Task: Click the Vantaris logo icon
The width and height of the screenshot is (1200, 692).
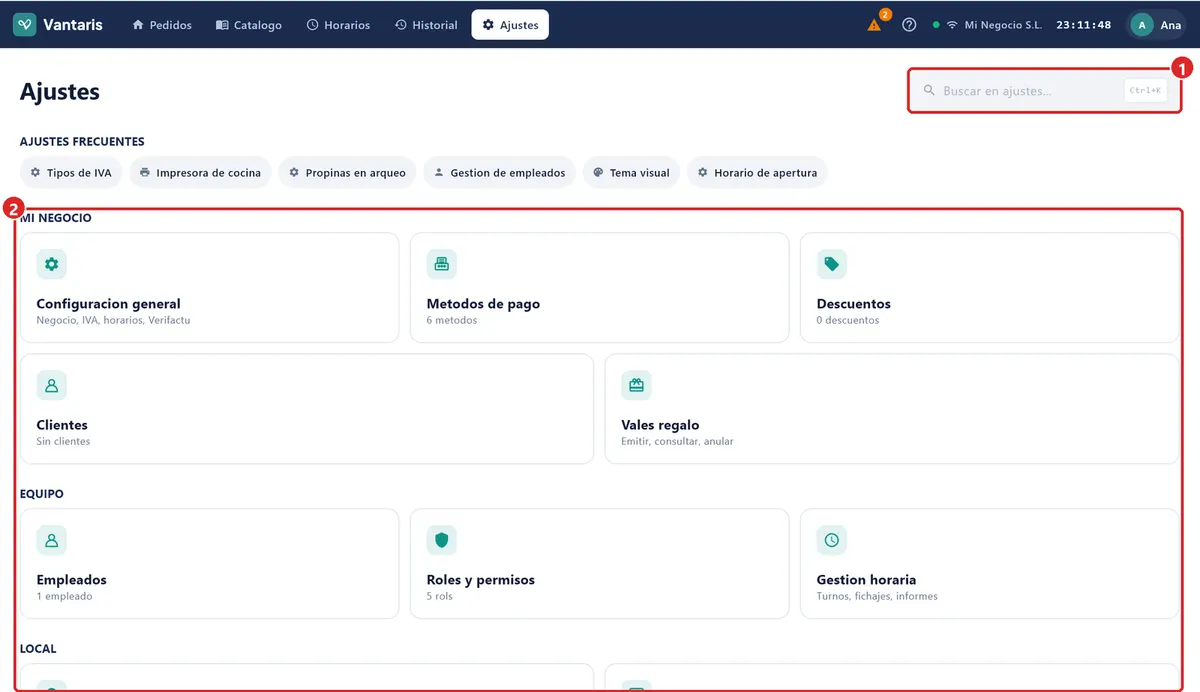Action: [x=25, y=25]
